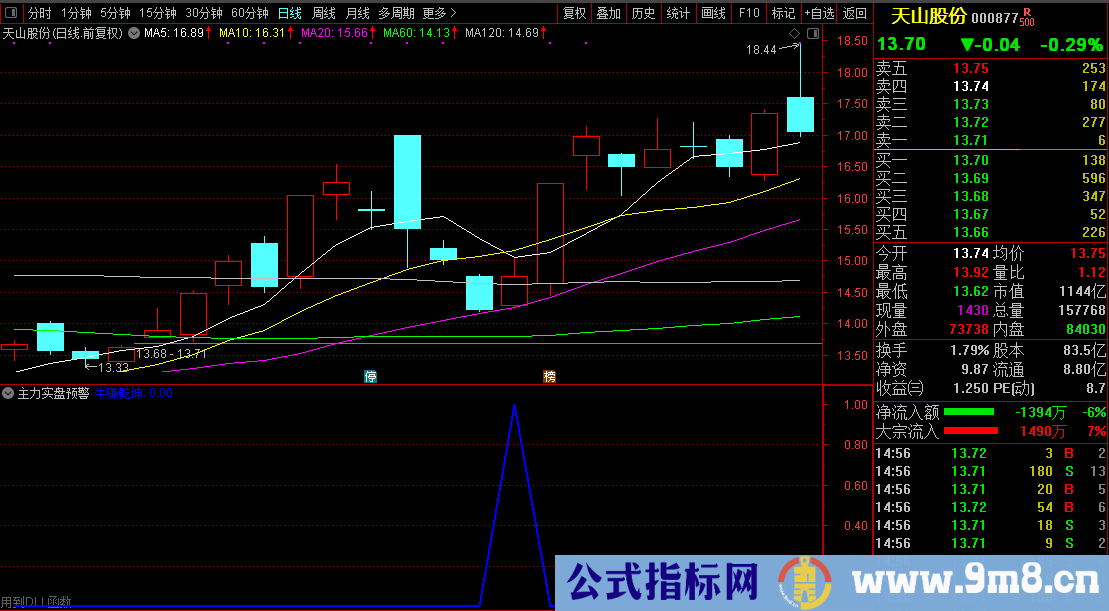Toggle the side panel icon near the price axis
Image resolution: width=1109 pixels, height=611 pixels.
coord(811,34)
